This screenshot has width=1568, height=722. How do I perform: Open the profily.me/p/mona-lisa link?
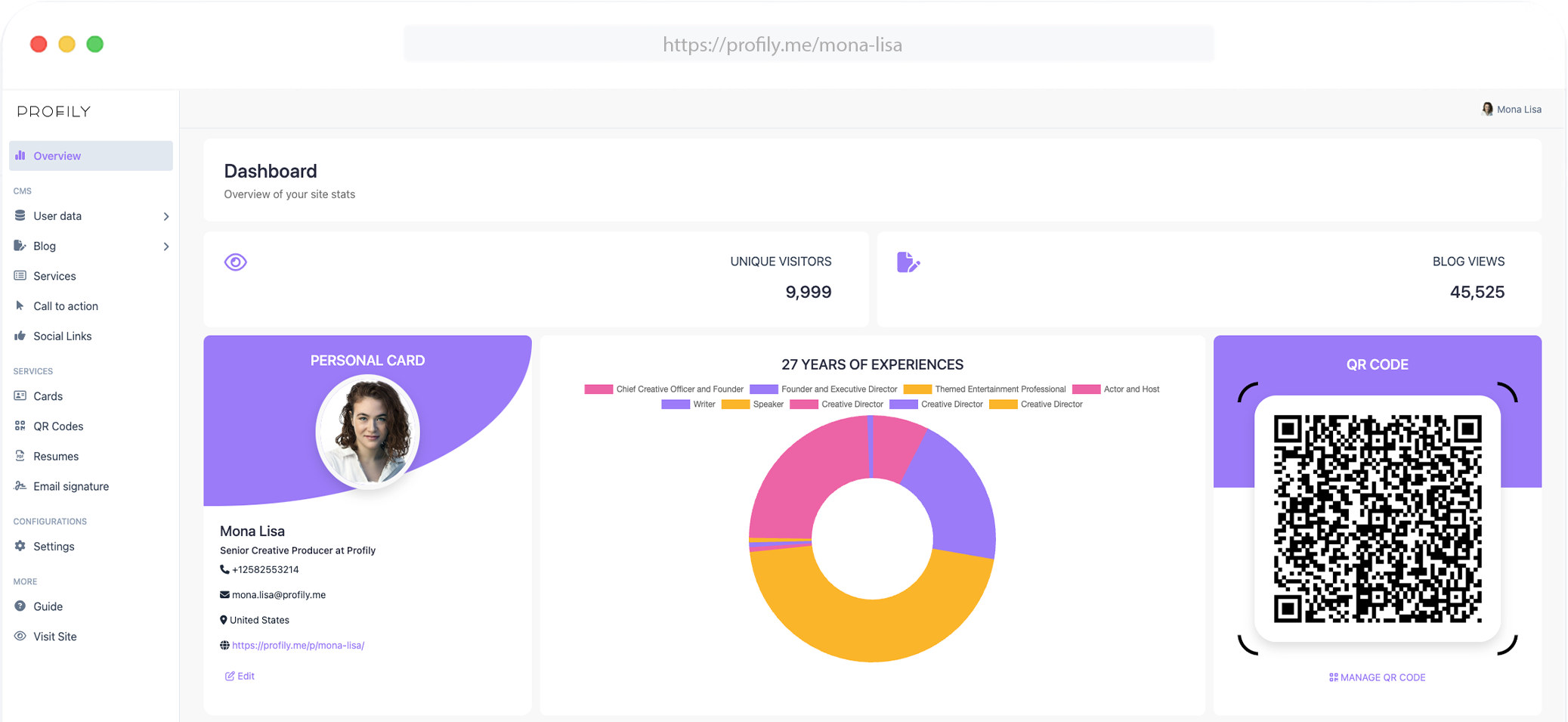tap(298, 645)
